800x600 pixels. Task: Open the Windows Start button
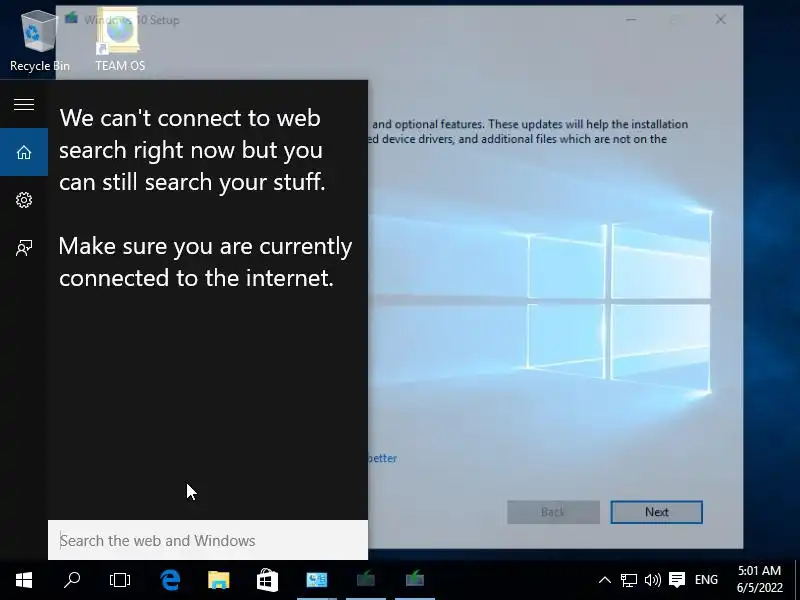coord(24,580)
